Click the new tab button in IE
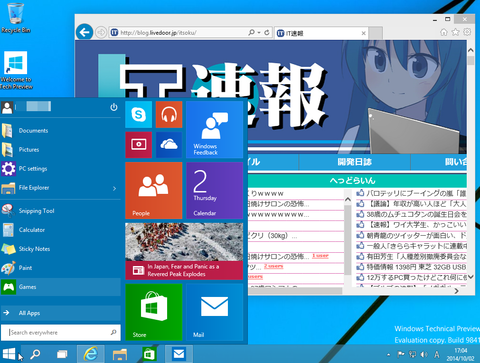The height and width of the screenshot is (363, 480). (376, 33)
